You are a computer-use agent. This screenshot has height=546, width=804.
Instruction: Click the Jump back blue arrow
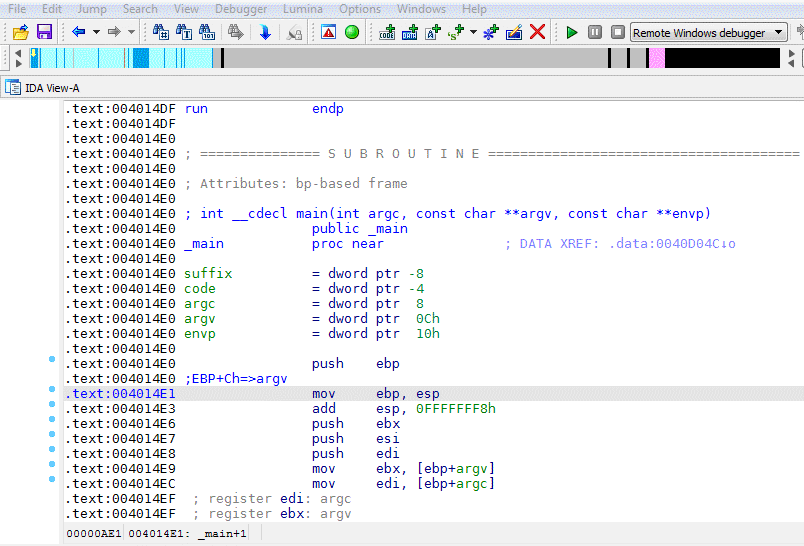pyautogui.click(x=78, y=32)
